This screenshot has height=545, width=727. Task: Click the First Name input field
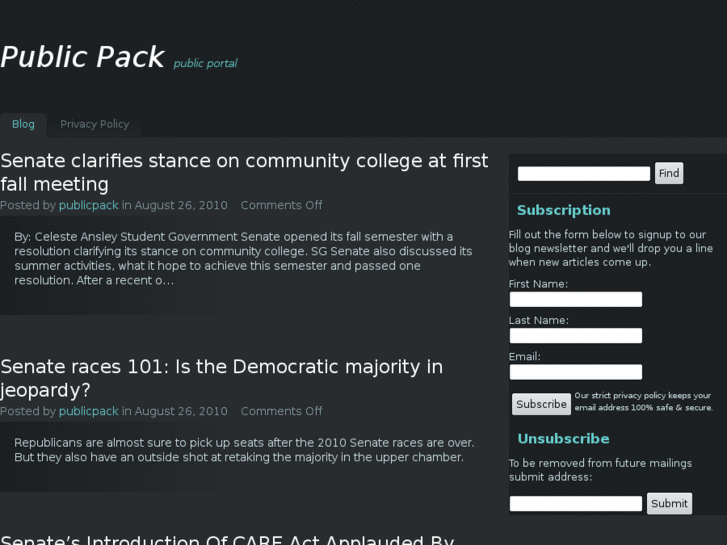click(x=576, y=300)
